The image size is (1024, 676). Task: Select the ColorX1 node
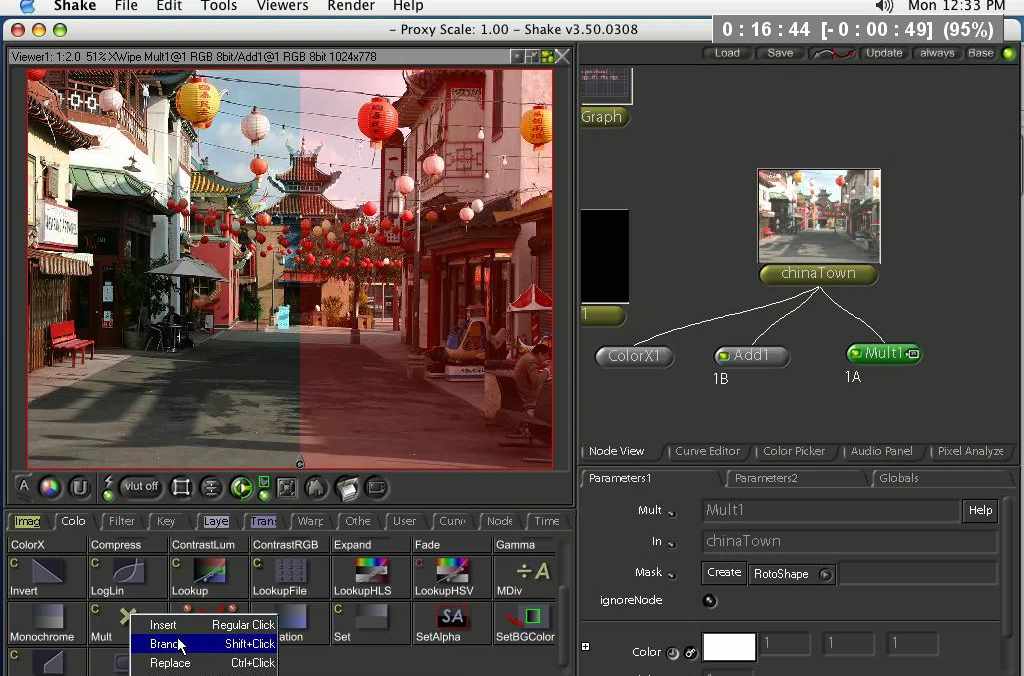pos(634,357)
